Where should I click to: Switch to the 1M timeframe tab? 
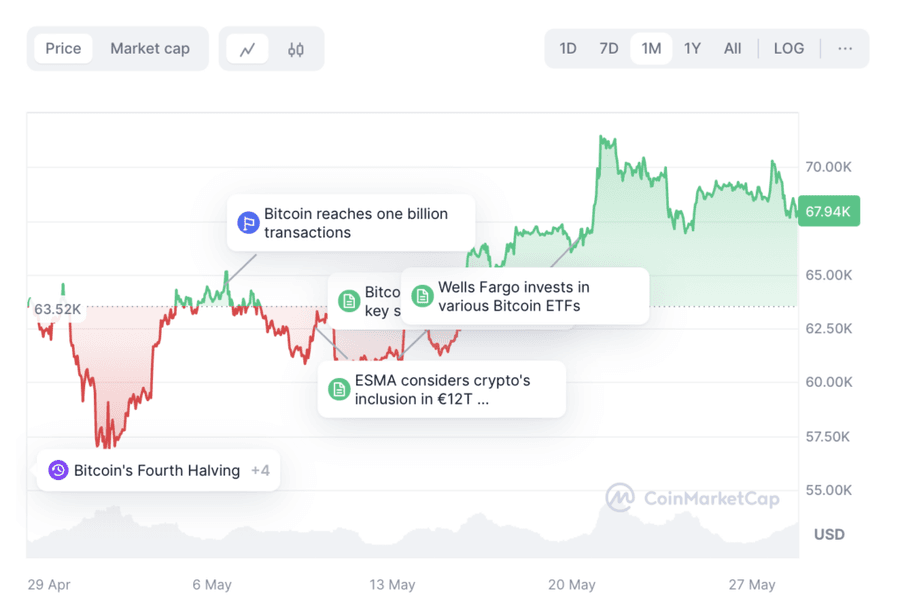pos(650,47)
